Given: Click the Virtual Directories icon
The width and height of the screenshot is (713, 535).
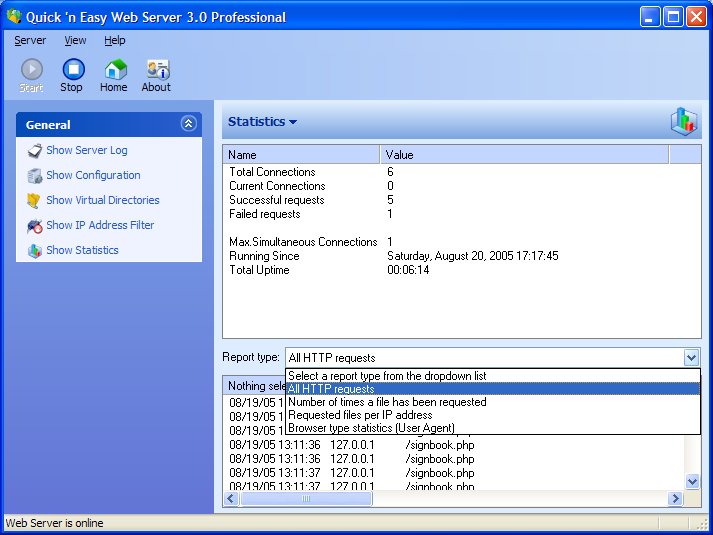Looking at the screenshot, I should click(34, 200).
